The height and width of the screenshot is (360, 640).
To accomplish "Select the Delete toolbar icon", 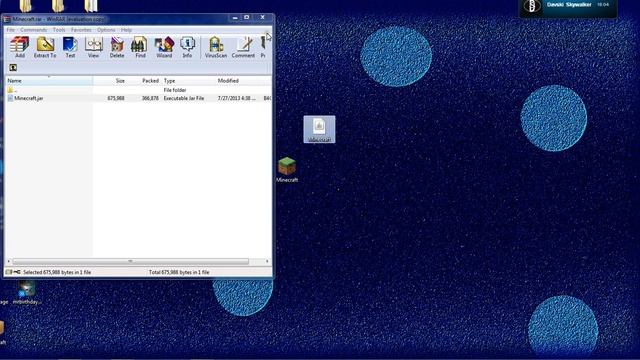I will coord(117,47).
